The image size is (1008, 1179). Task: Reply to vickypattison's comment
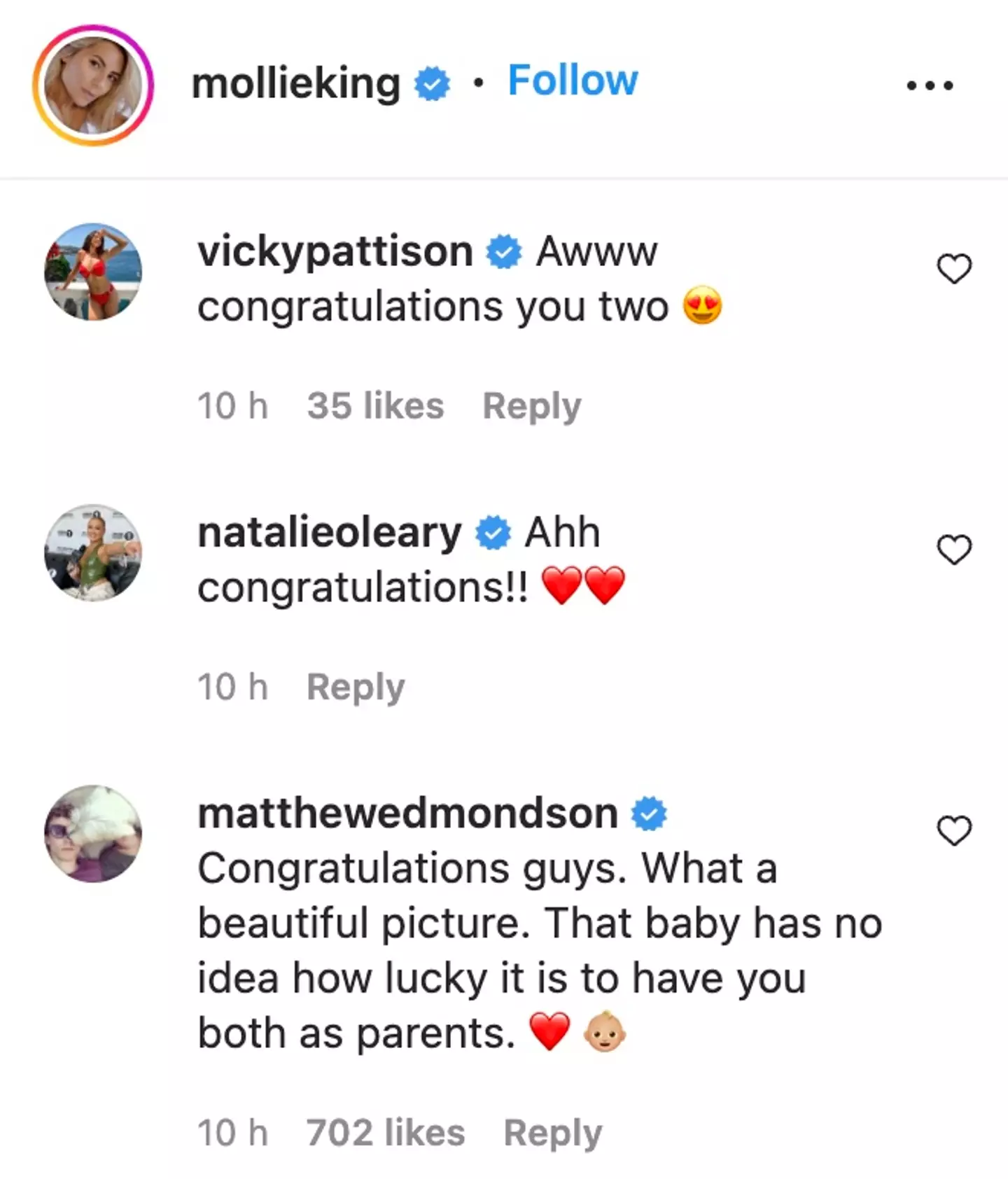tap(531, 406)
